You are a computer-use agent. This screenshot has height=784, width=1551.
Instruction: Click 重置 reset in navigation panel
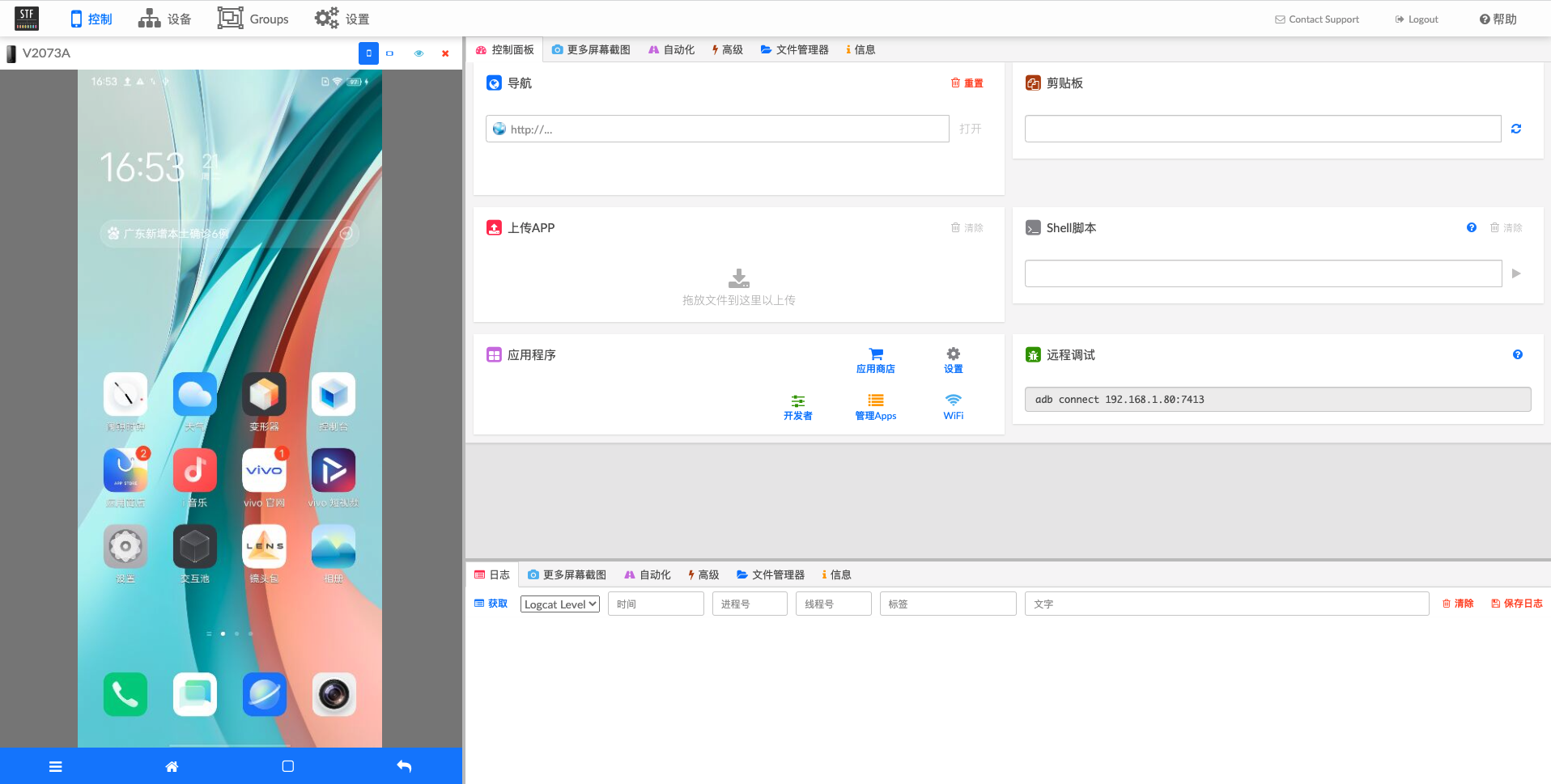[x=967, y=83]
